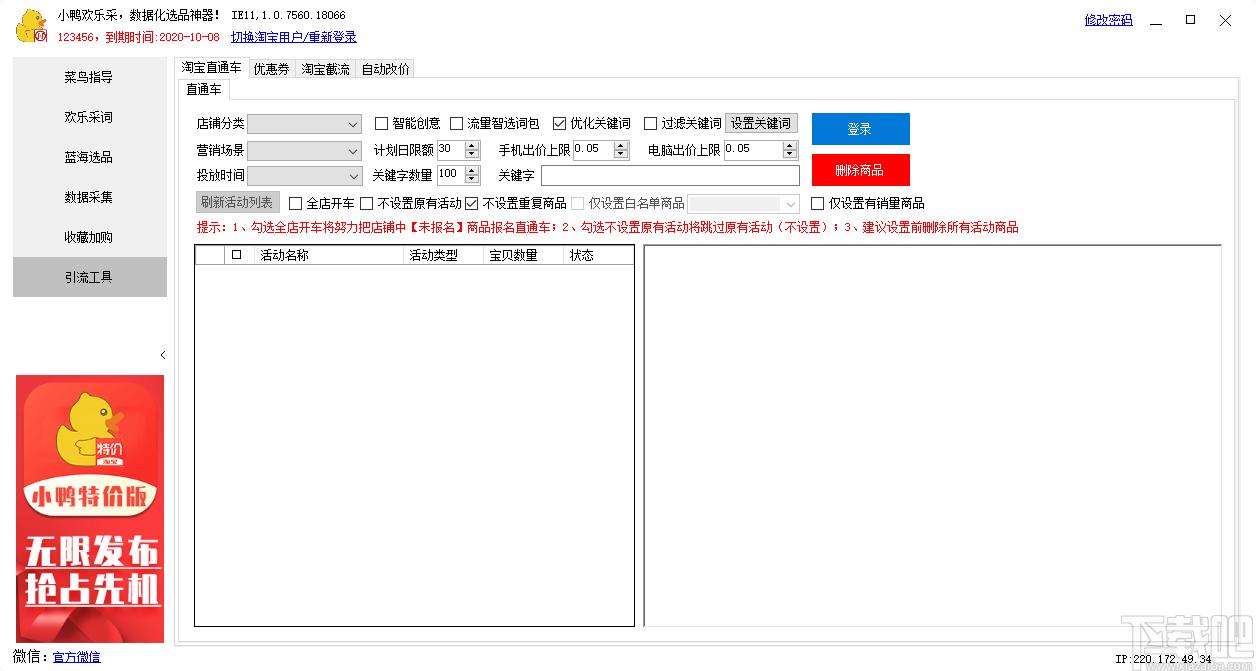Viewport: 1256px width, 671px height.
Task: Click the 手机出价上限 number field
Action: [x=593, y=150]
